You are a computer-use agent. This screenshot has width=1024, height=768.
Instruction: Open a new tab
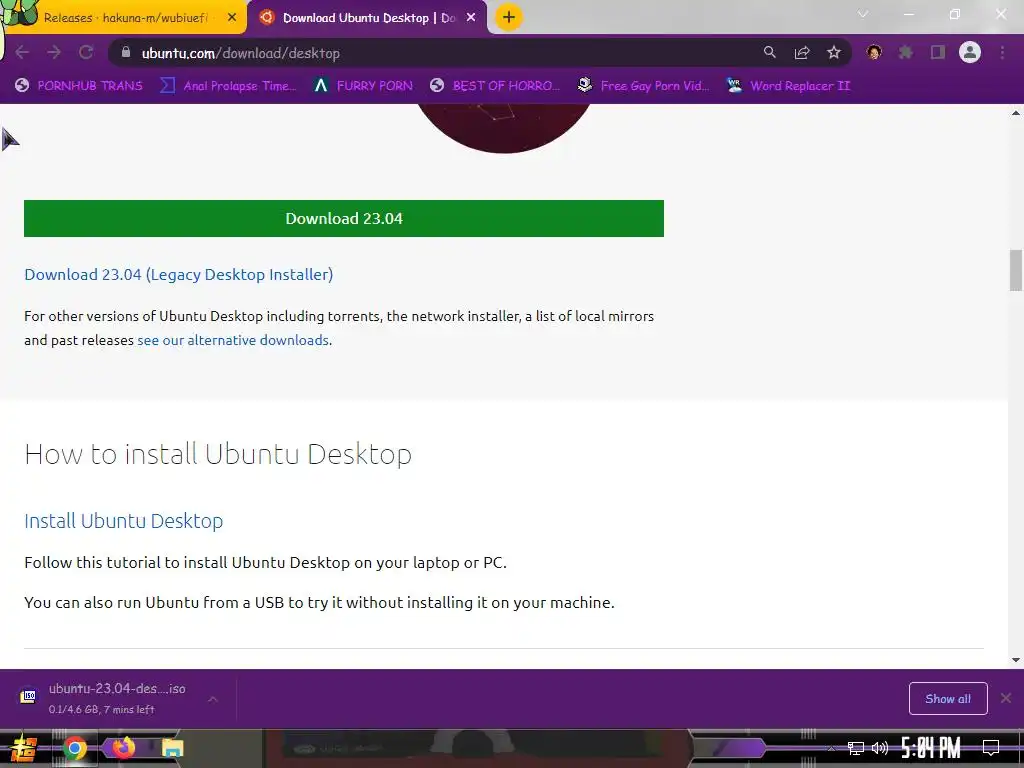(509, 17)
